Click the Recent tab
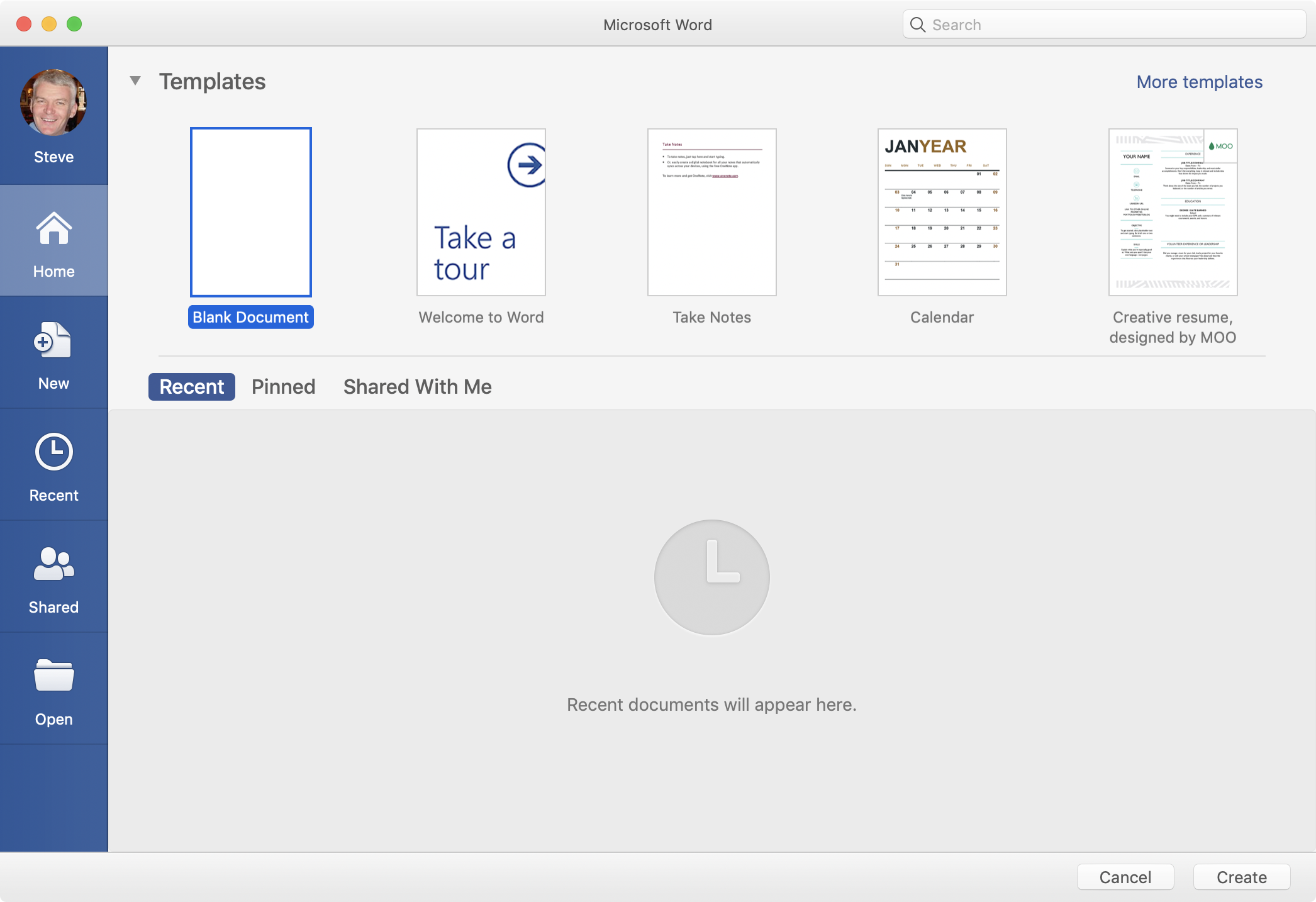Image resolution: width=1316 pixels, height=902 pixels. [x=192, y=386]
